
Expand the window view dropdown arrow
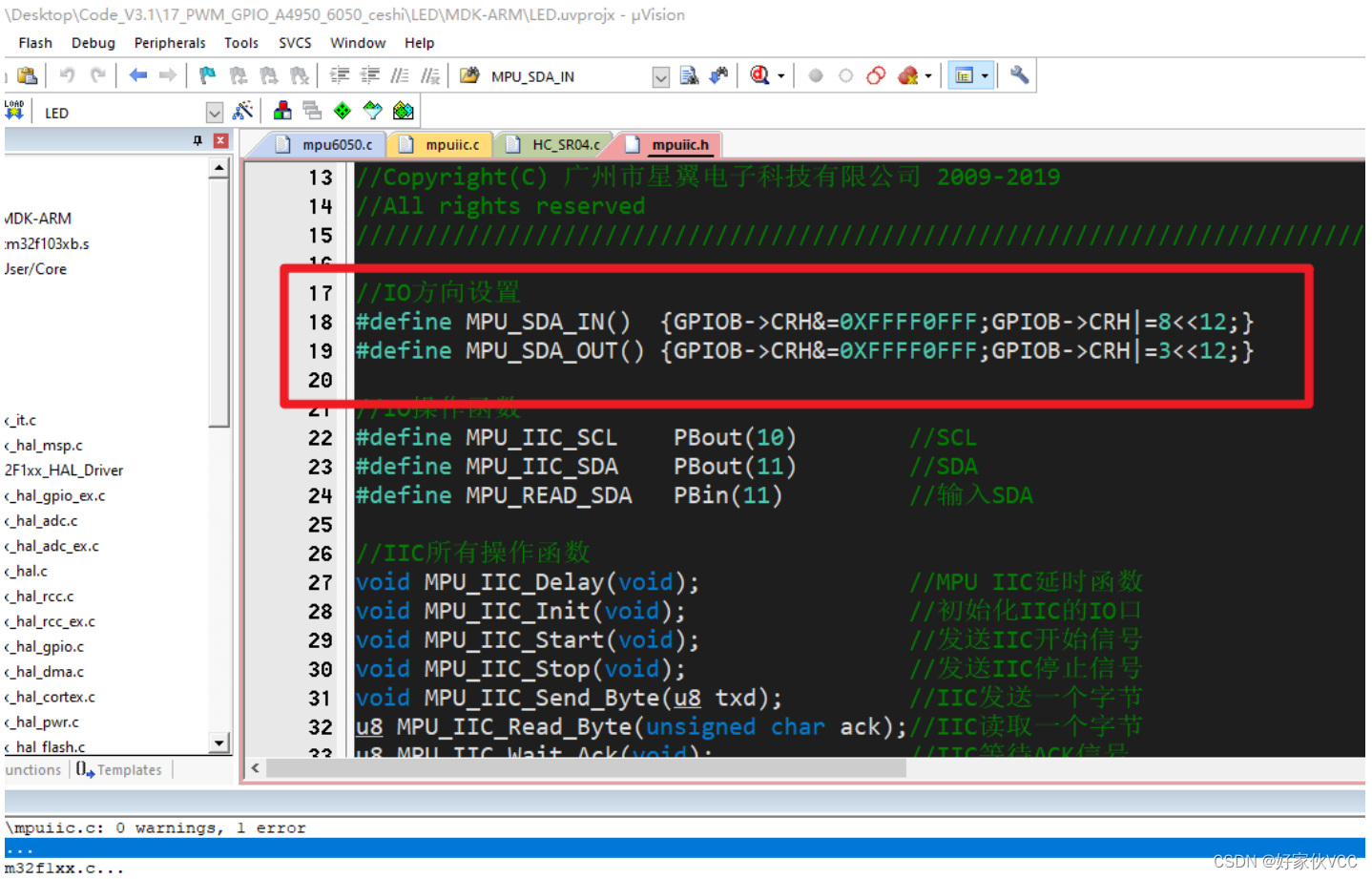(x=985, y=76)
